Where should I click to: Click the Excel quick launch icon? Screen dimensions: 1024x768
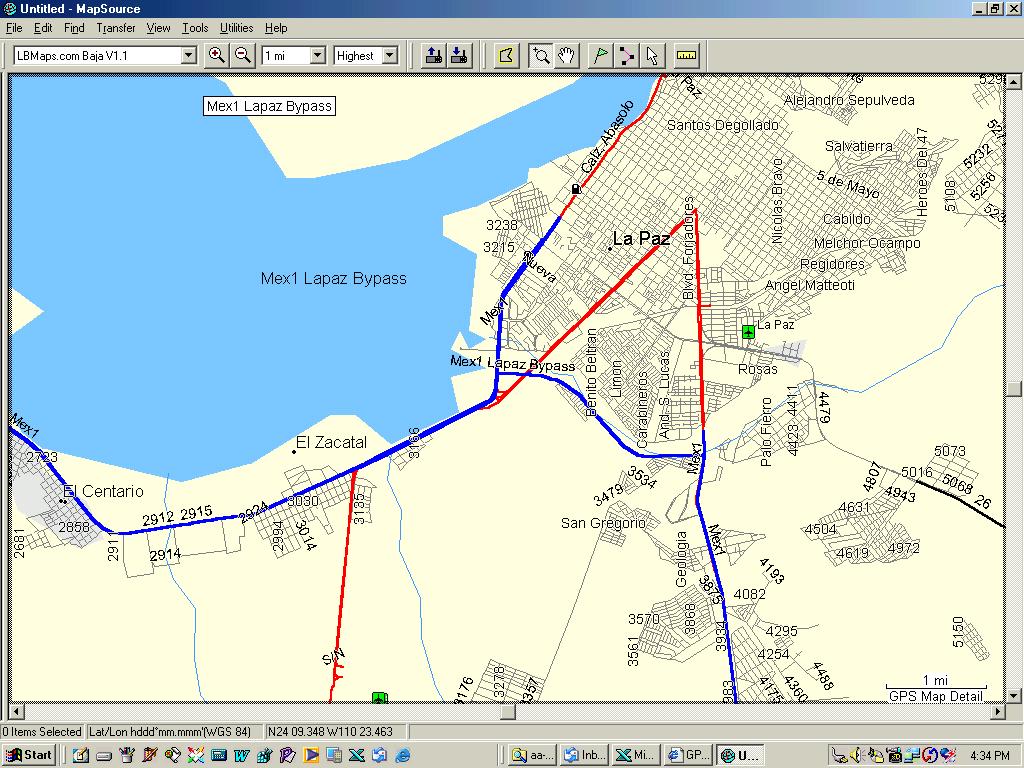tap(357, 756)
